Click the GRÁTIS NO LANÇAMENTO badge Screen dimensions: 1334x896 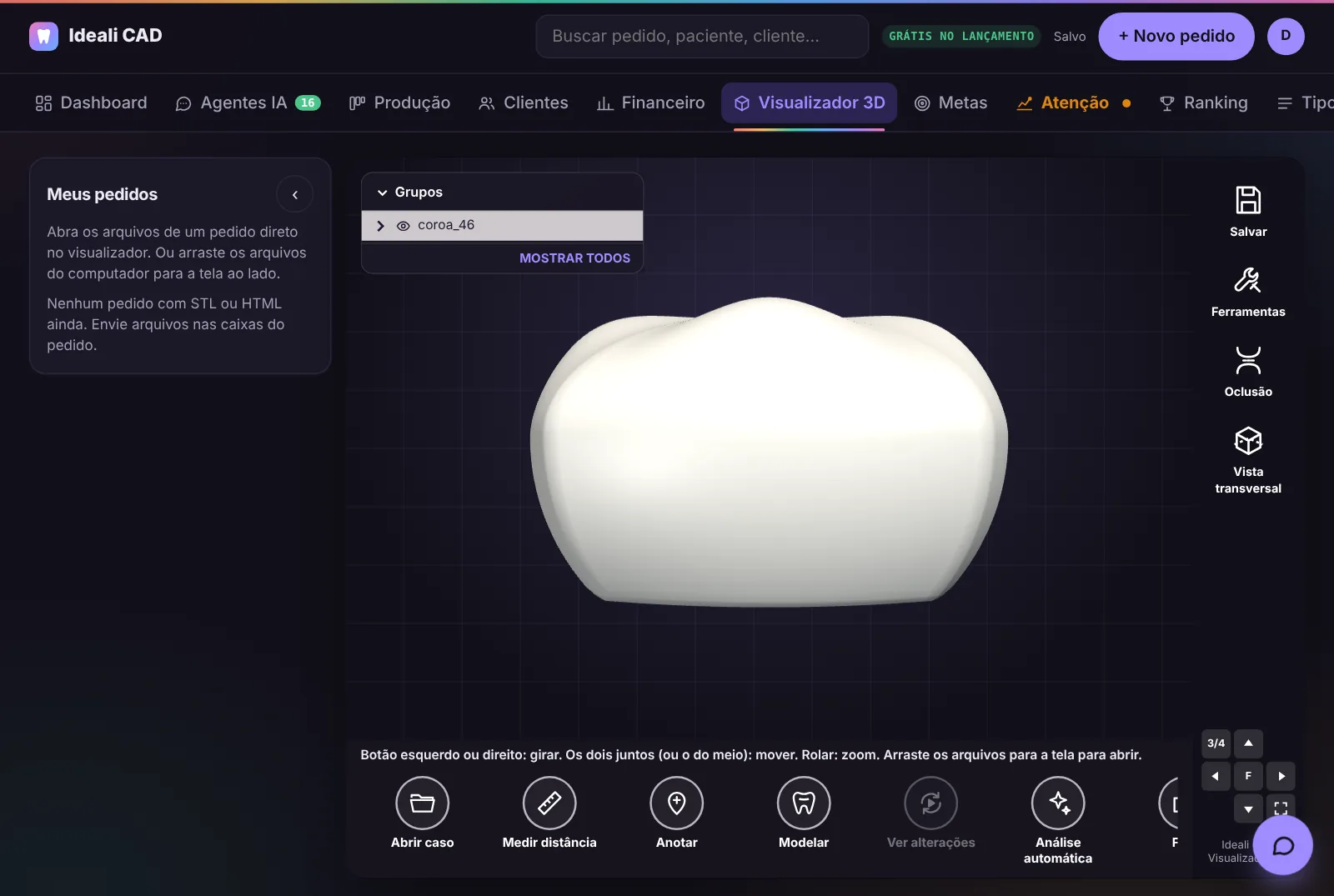point(961,36)
